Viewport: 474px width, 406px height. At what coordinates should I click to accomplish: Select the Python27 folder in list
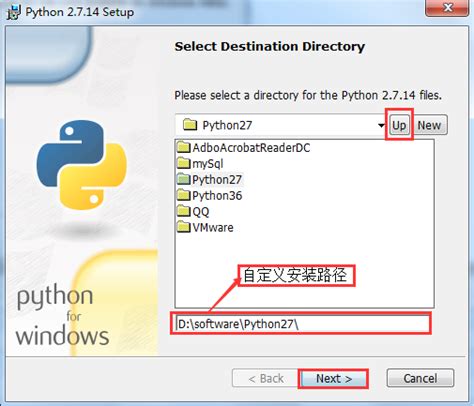click(209, 180)
